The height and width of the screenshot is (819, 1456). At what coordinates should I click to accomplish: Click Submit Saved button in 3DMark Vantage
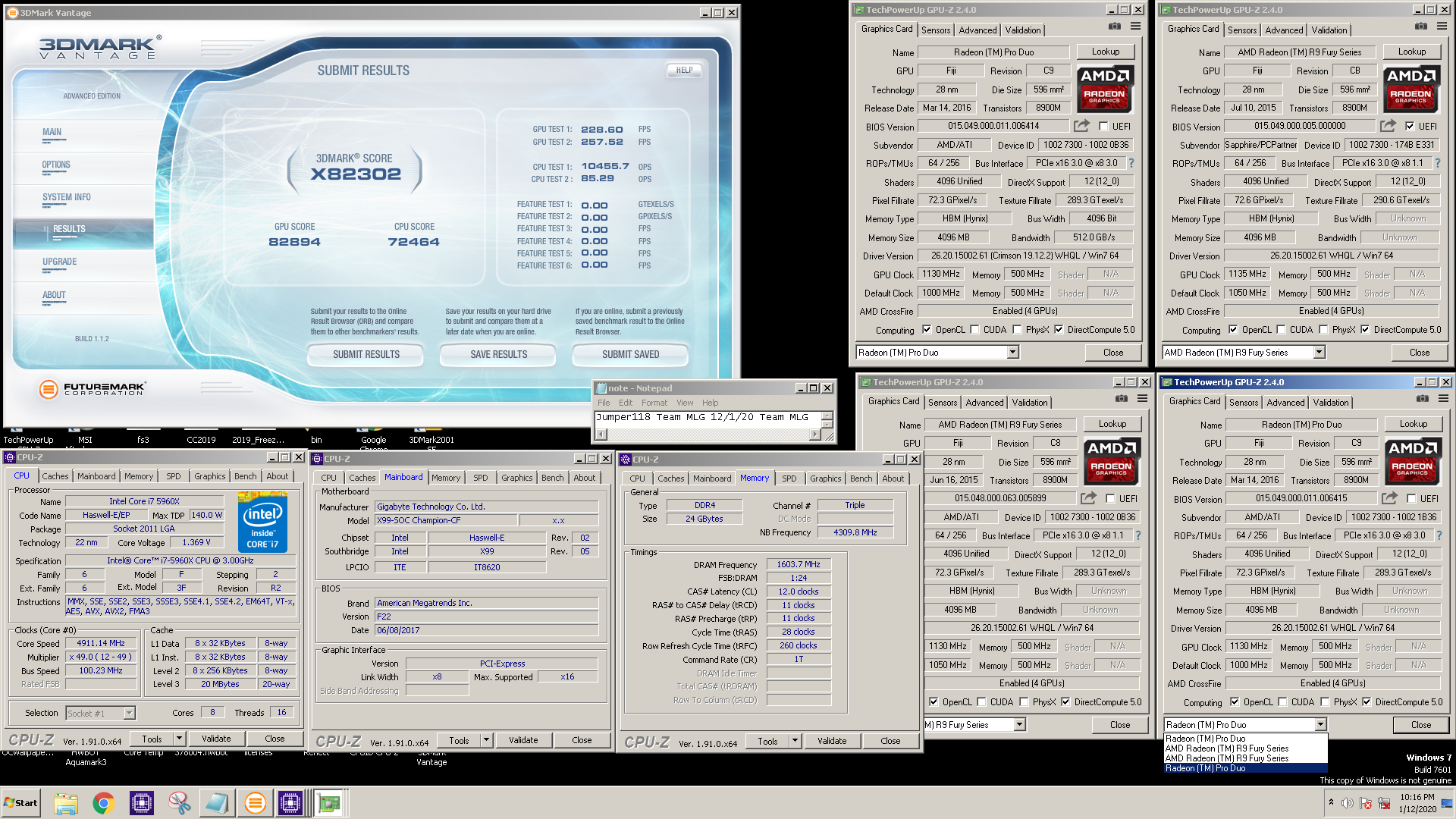(630, 354)
